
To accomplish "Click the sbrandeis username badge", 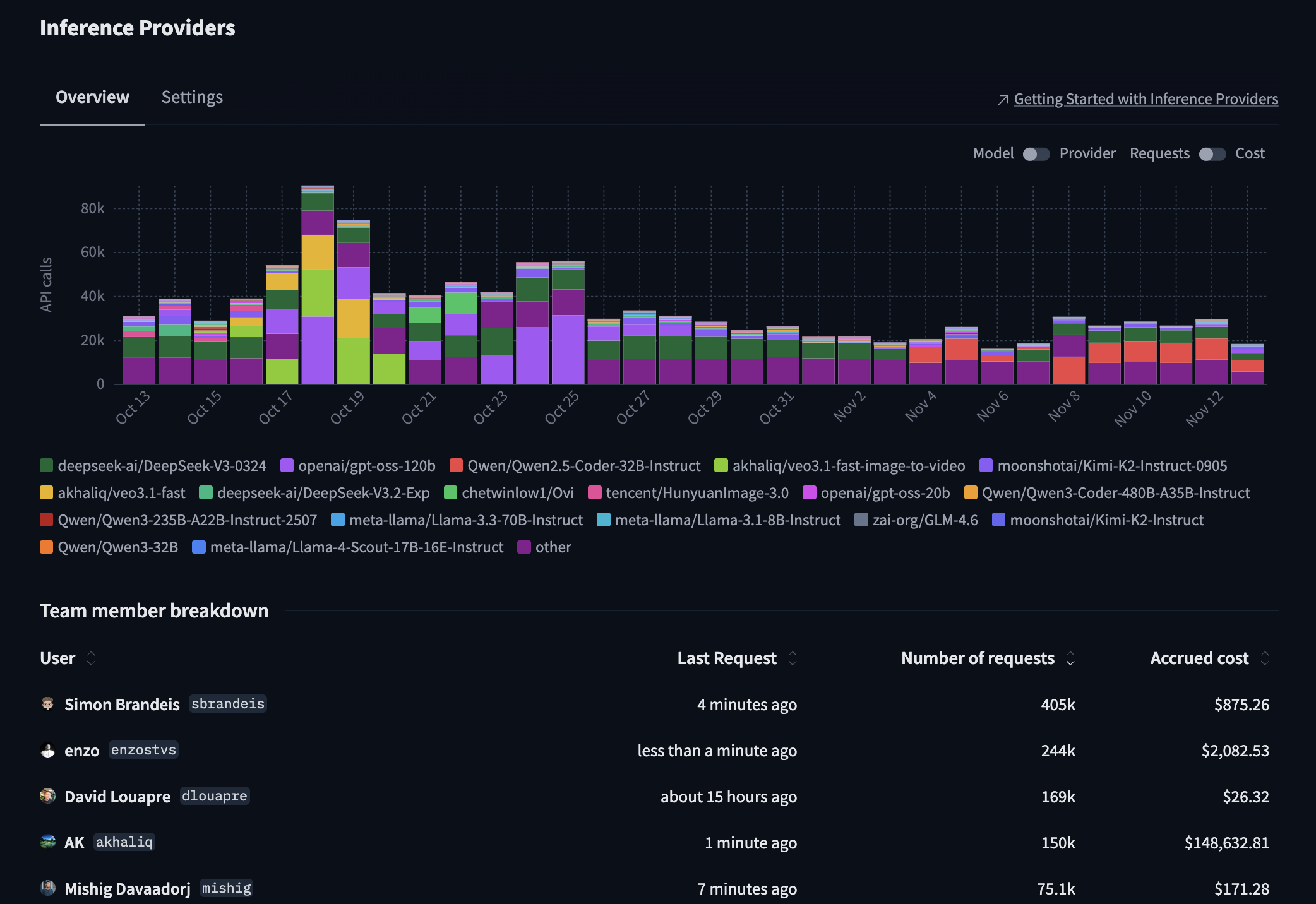I will pyautogui.click(x=228, y=704).
